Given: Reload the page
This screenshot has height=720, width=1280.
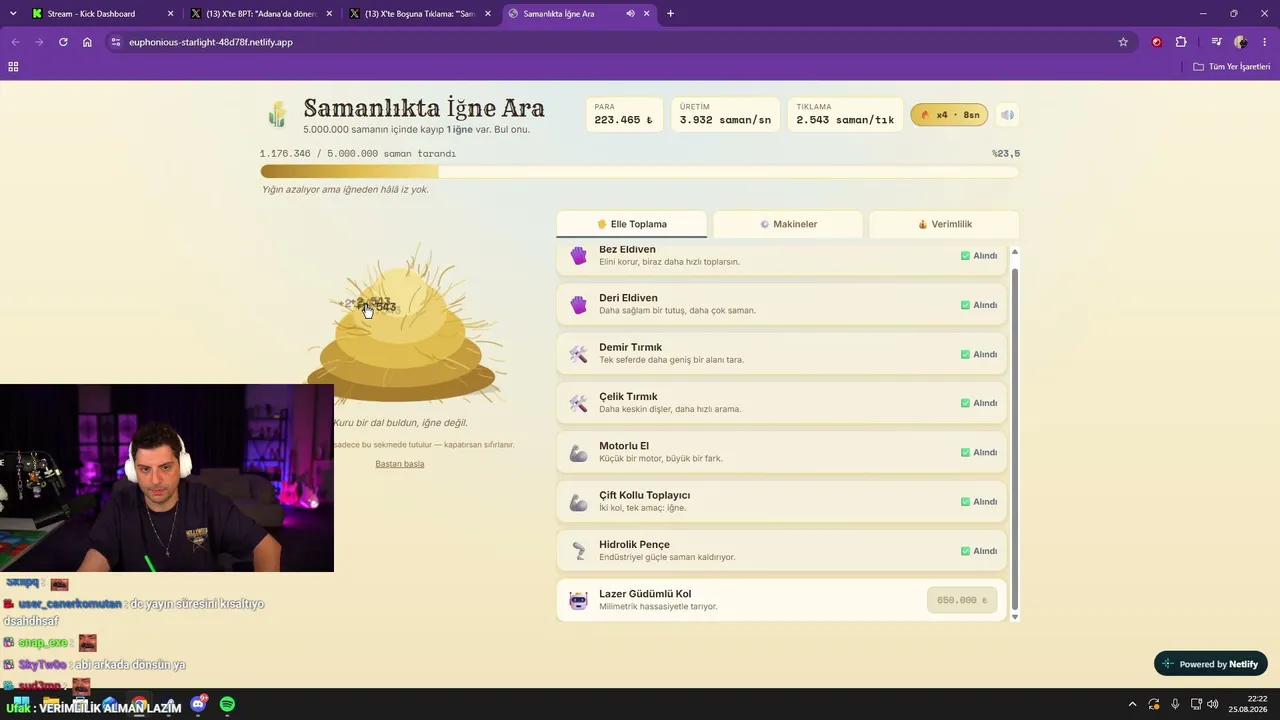Looking at the screenshot, I should point(63,42).
